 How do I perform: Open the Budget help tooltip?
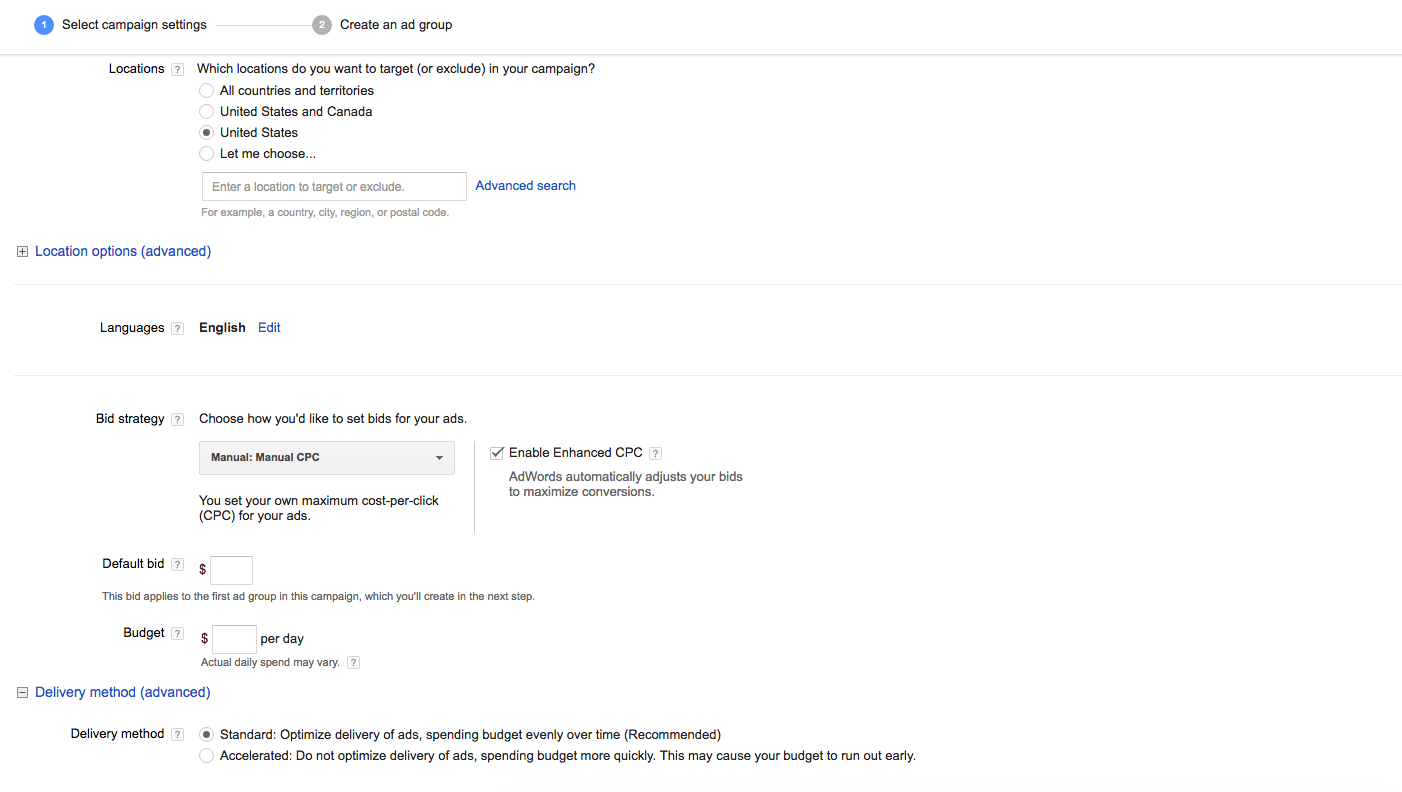pyautogui.click(x=177, y=632)
